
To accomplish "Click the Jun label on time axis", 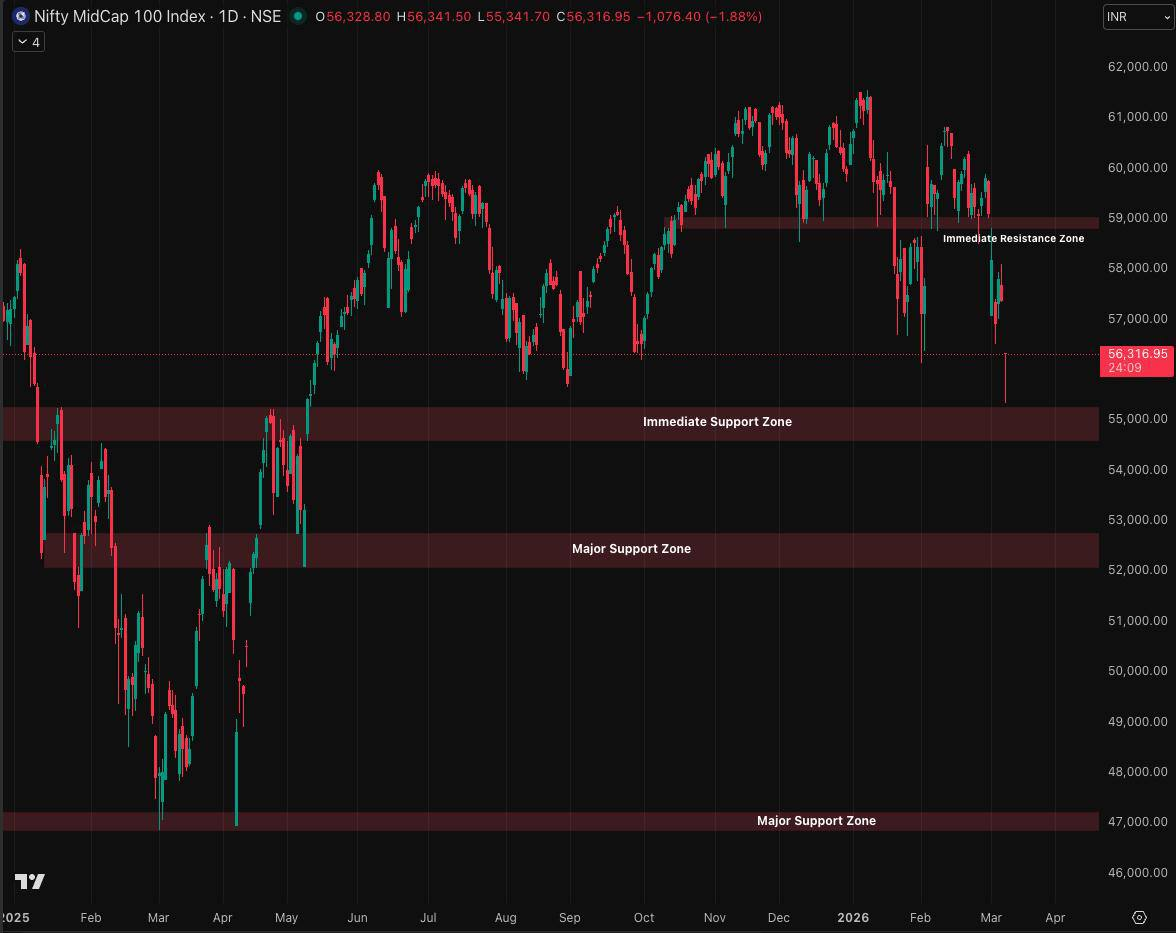I will pyautogui.click(x=357, y=917).
